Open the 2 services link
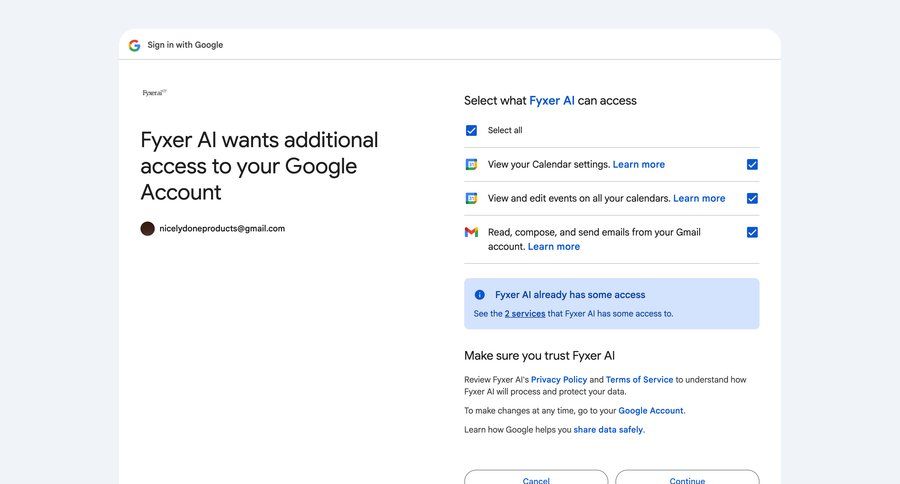Viewport: 900px width, 484px height. pos(525,314)
